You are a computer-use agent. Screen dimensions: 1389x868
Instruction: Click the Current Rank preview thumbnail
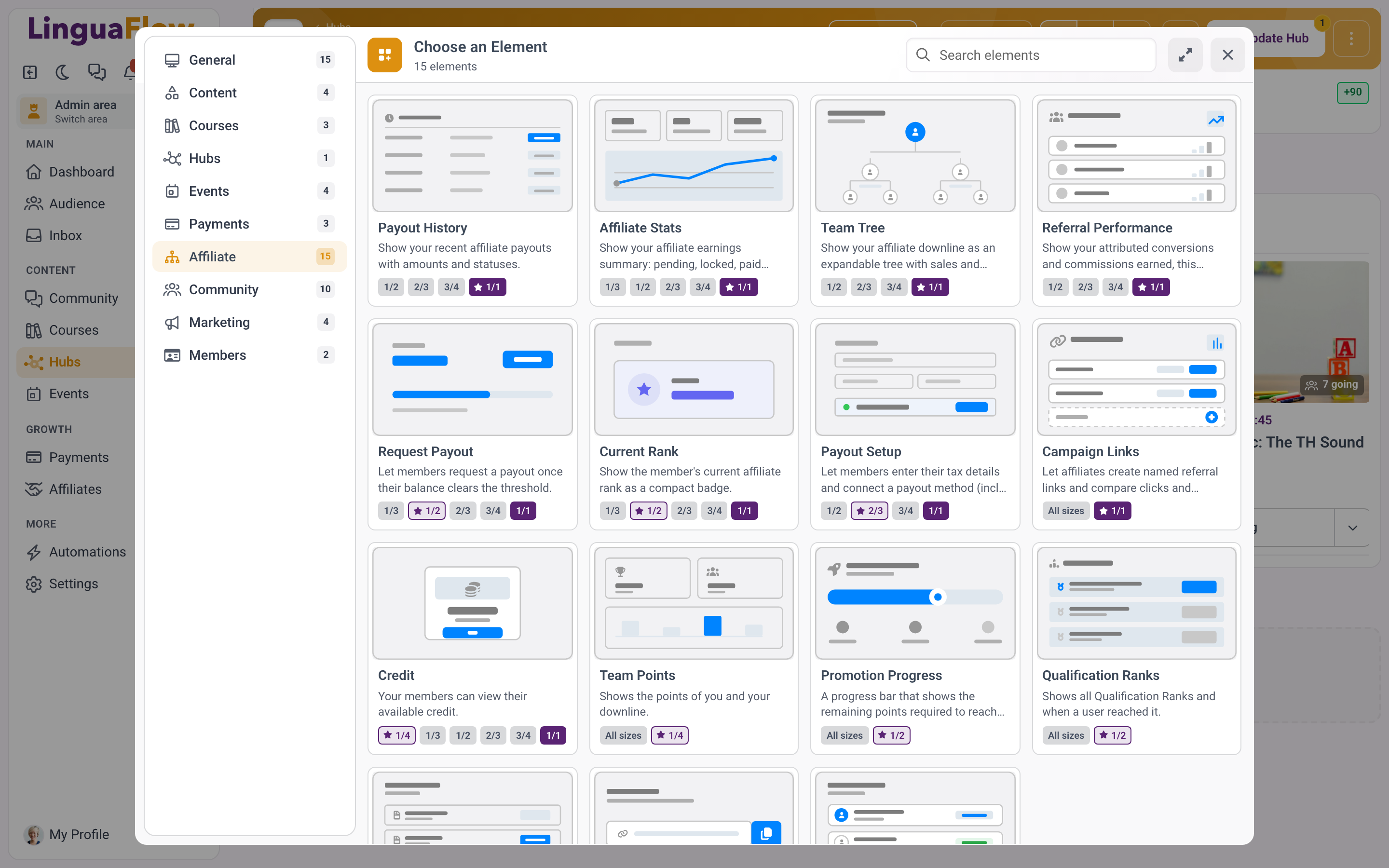[x=694, y=380]
